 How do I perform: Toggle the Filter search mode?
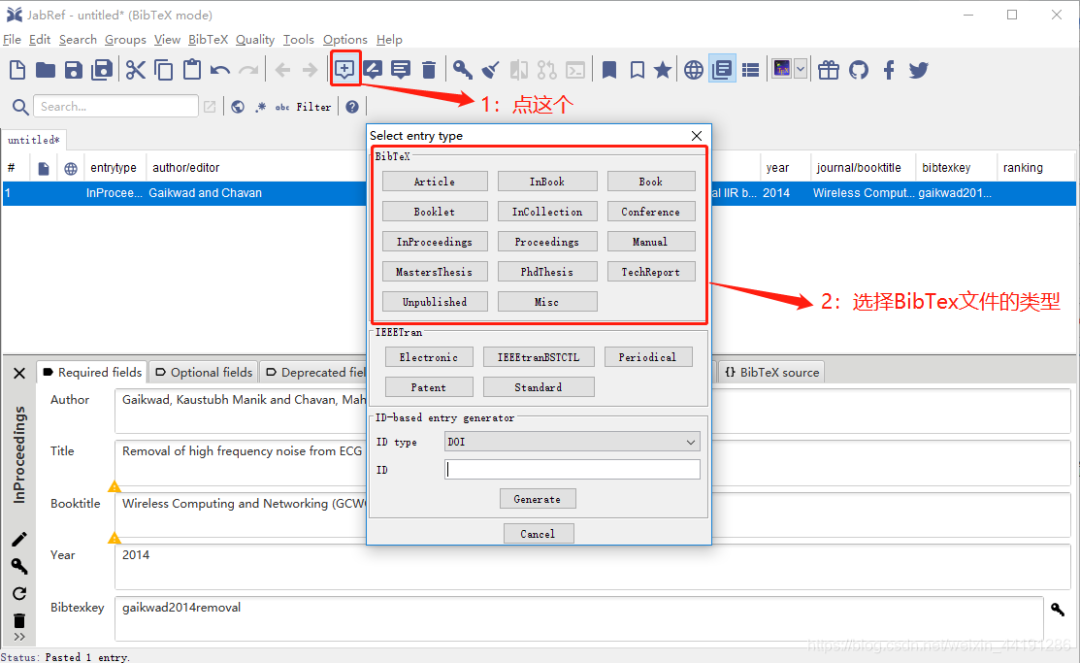coord(314,107)
